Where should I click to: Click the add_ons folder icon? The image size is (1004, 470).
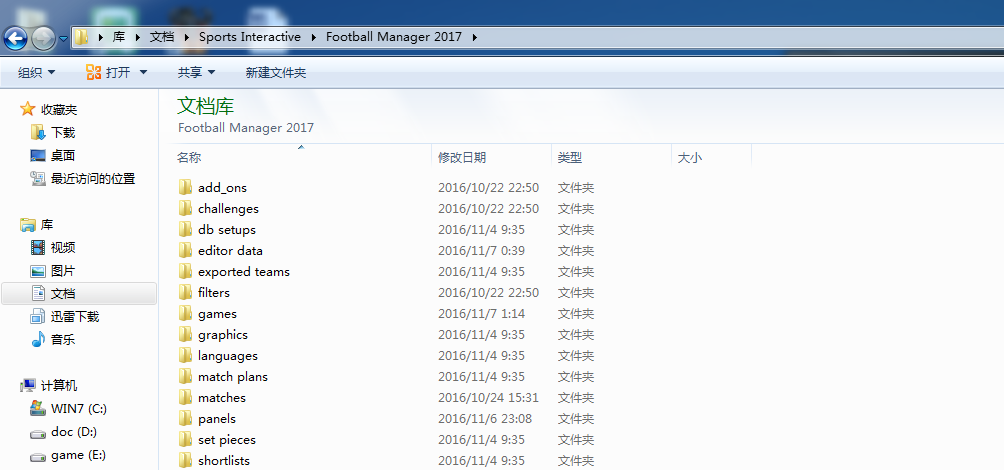coord(186,188)
